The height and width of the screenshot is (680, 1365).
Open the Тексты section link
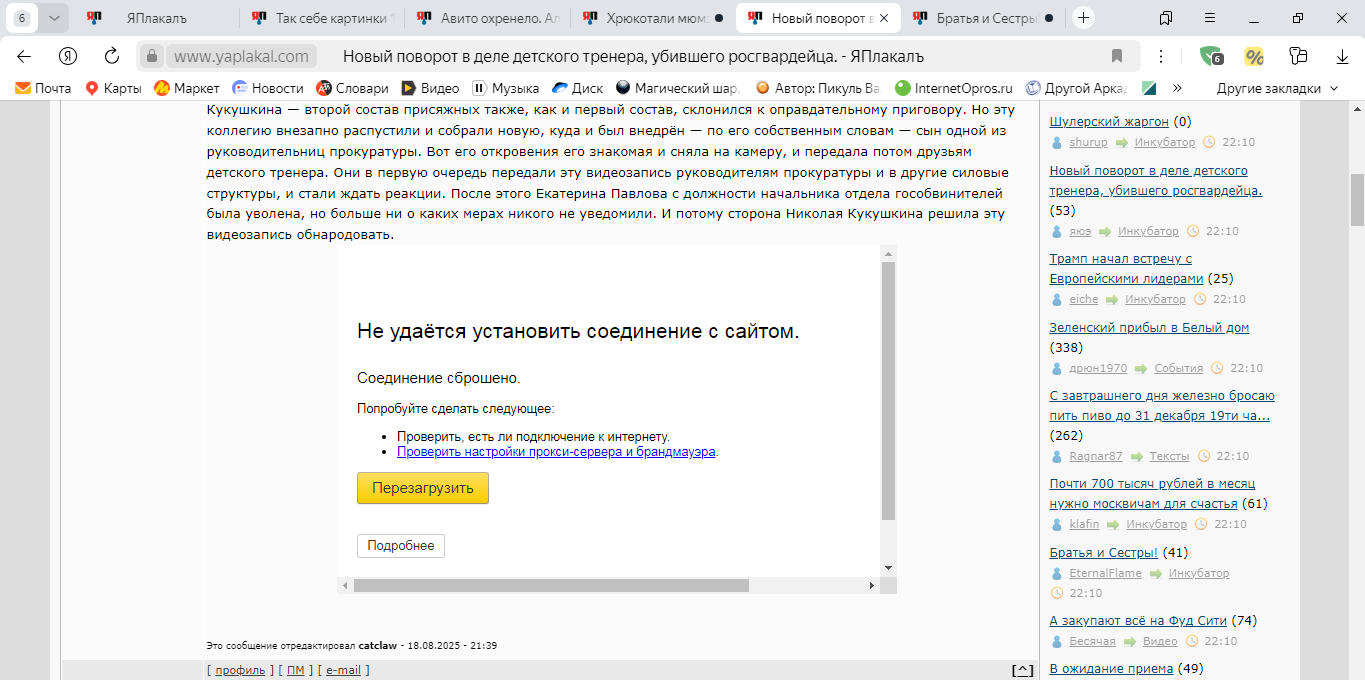coord(1170,456)
